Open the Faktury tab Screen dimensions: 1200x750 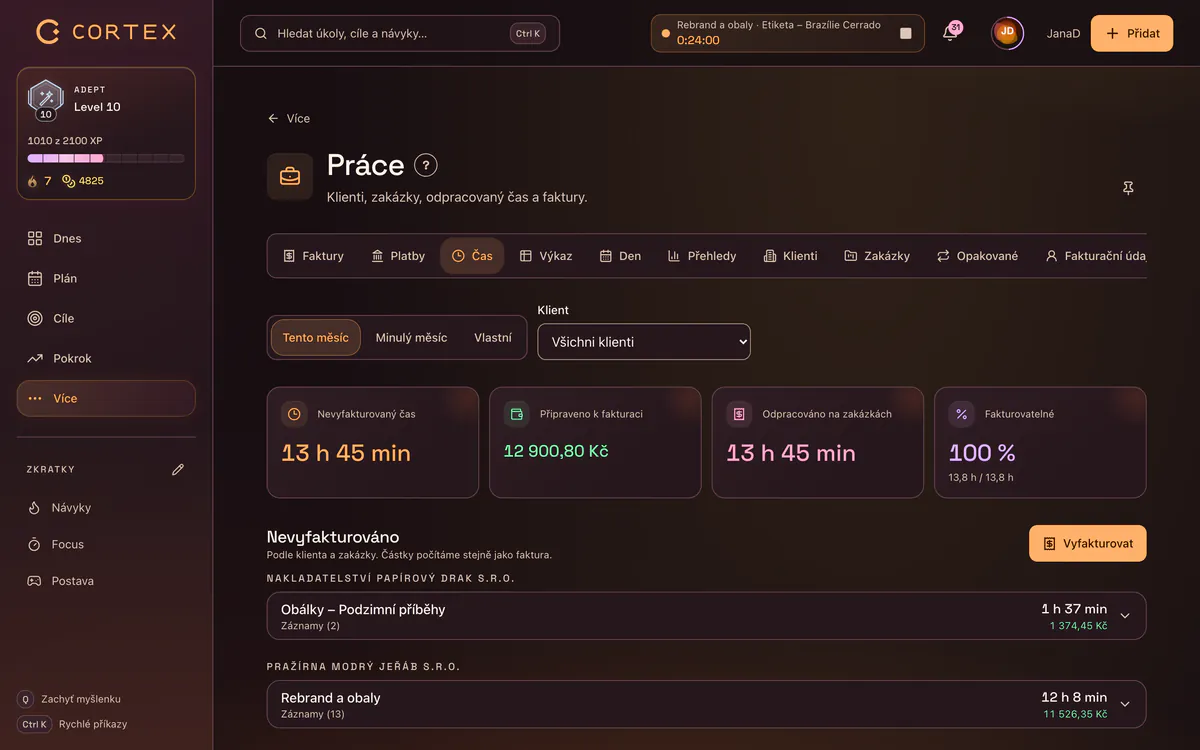point(313,256)
